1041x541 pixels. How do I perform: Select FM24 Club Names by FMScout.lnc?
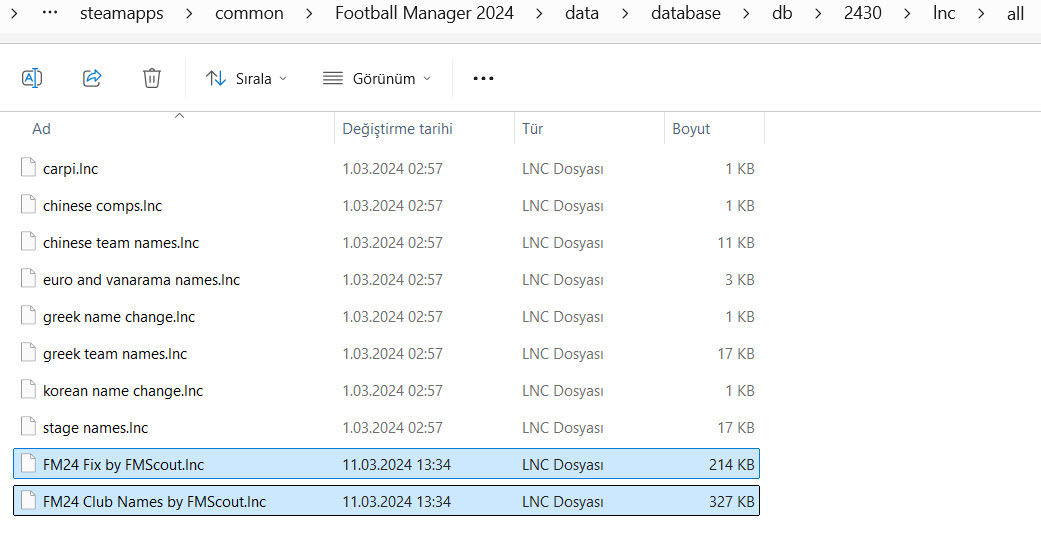[154, 502]
